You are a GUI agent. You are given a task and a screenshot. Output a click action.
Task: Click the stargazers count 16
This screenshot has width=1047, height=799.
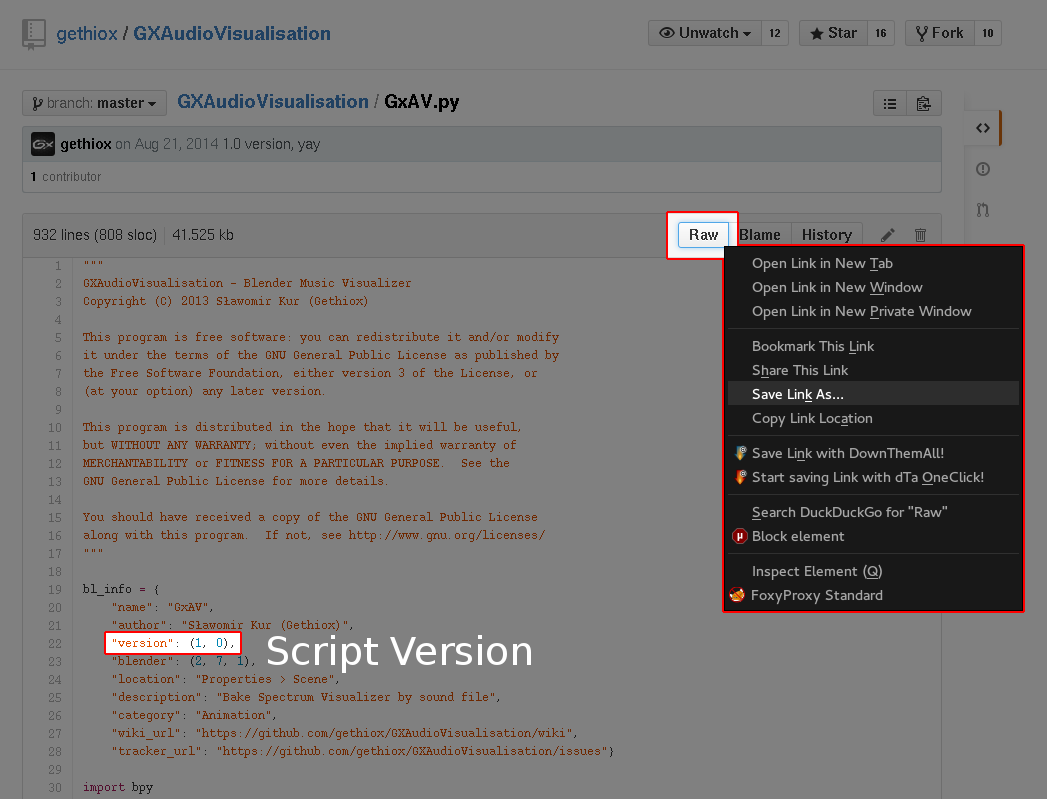881,33
